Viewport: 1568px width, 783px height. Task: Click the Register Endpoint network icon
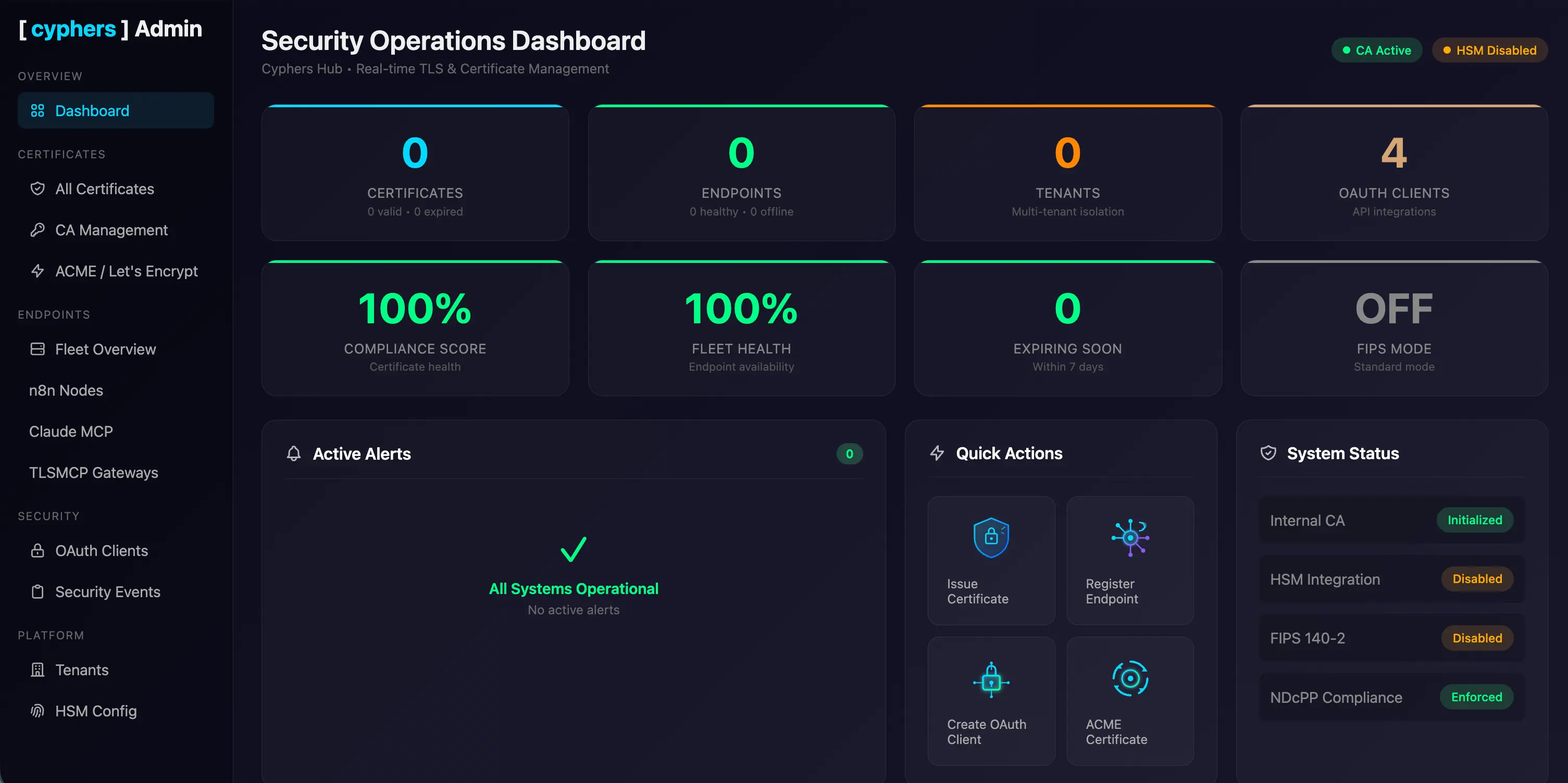[x=1130, y=537]
